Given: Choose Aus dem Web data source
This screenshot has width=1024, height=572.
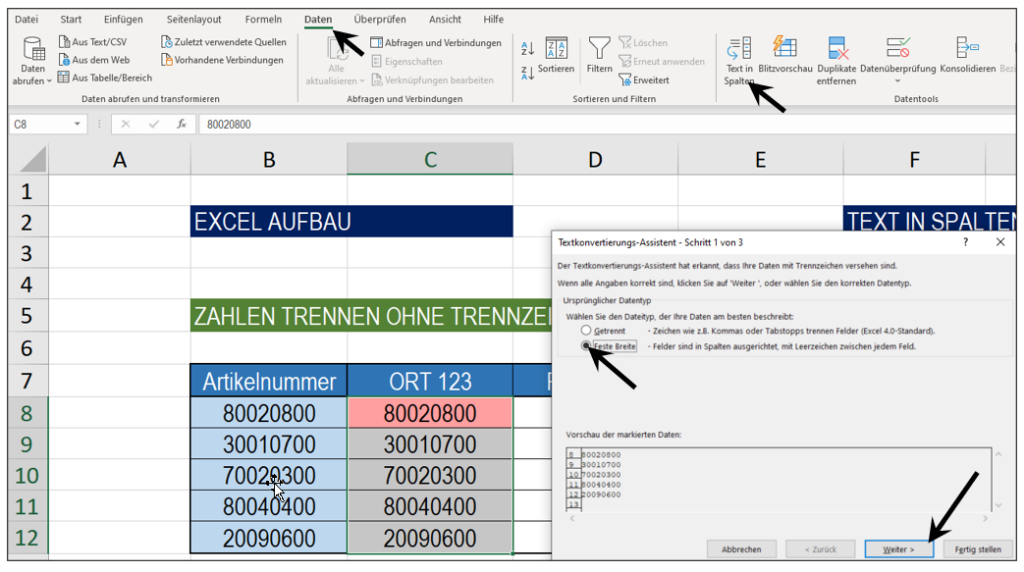Looking at the screenshot, I should tap(93, 59).
